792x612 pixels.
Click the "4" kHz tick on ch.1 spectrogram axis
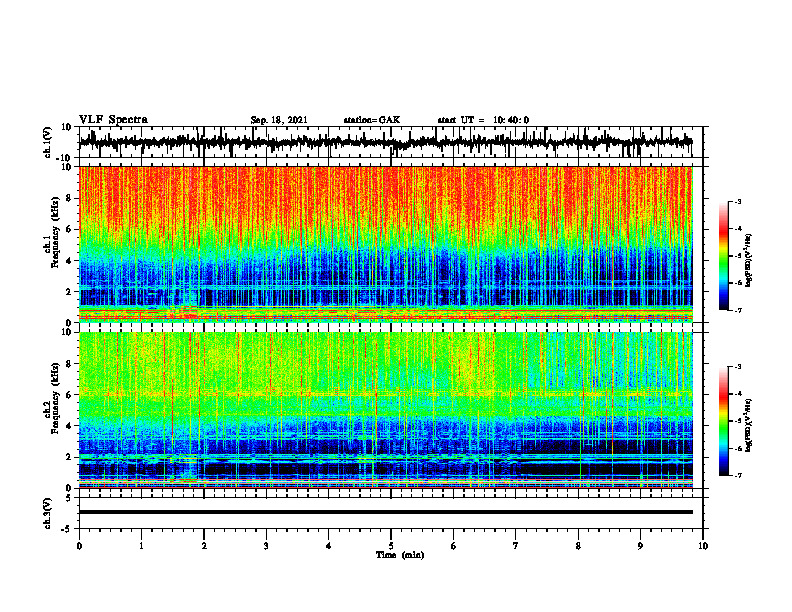pos(69,261)
